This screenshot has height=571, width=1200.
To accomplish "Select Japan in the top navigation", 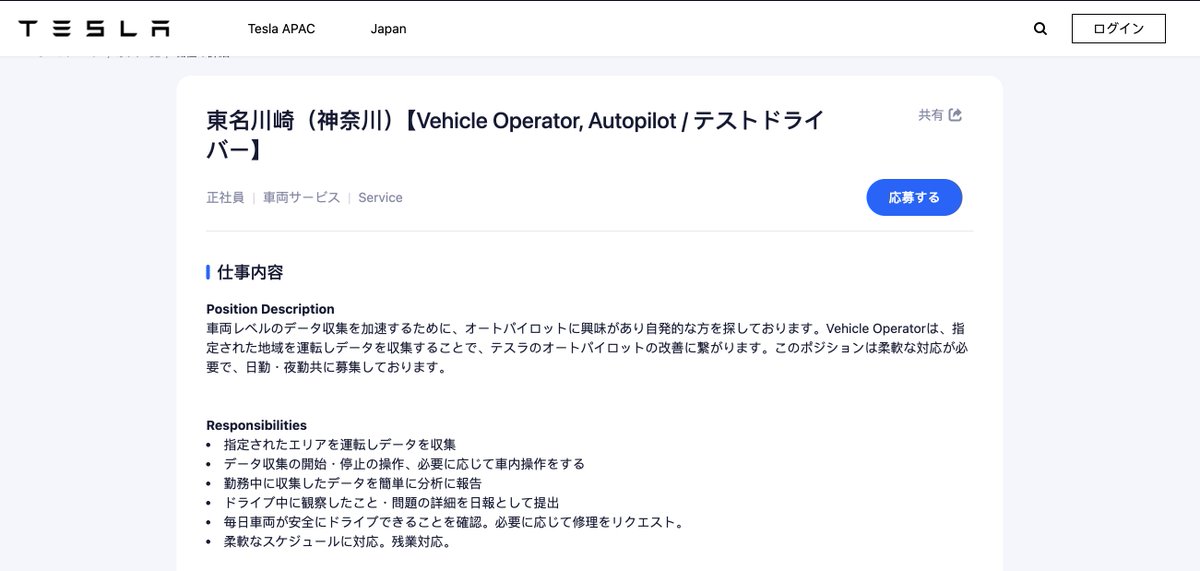I will click(388, 29).
